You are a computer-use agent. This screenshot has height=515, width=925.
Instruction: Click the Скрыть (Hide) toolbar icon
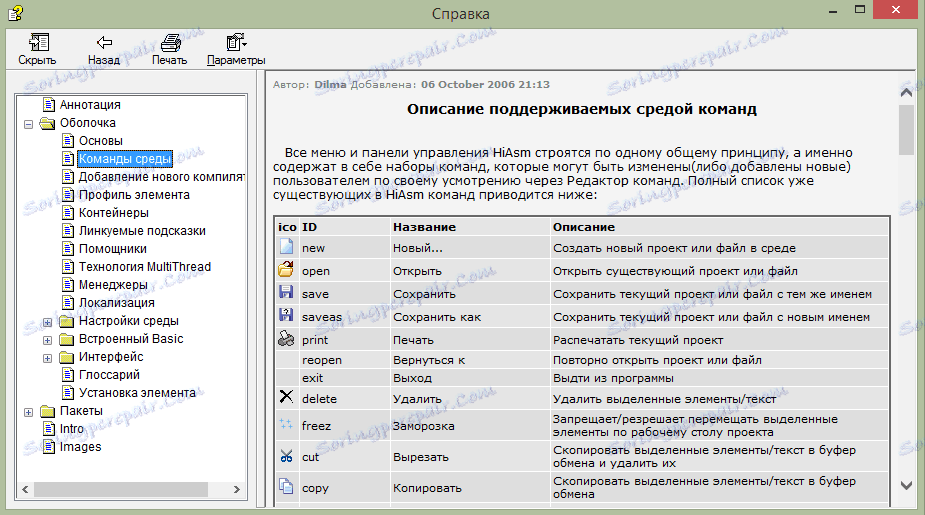[x=39, y=42]
